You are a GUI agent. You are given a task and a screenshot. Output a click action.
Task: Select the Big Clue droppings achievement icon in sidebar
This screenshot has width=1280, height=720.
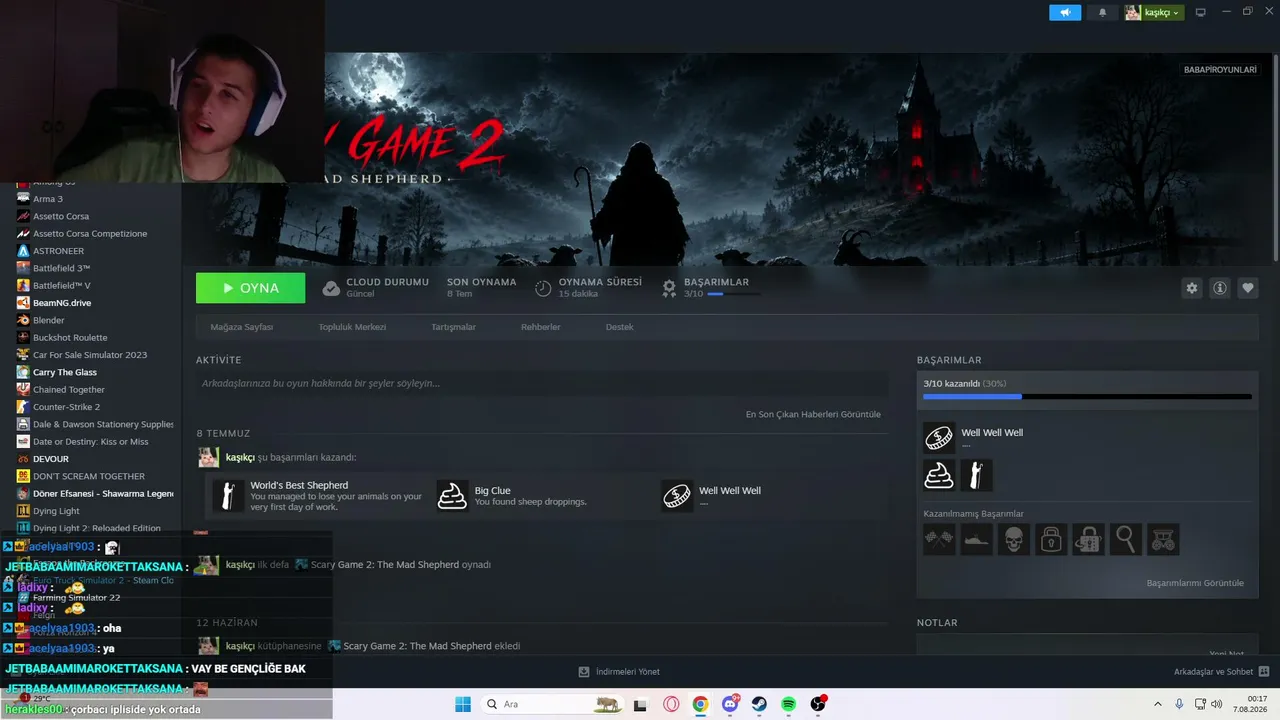click(939, 475)
